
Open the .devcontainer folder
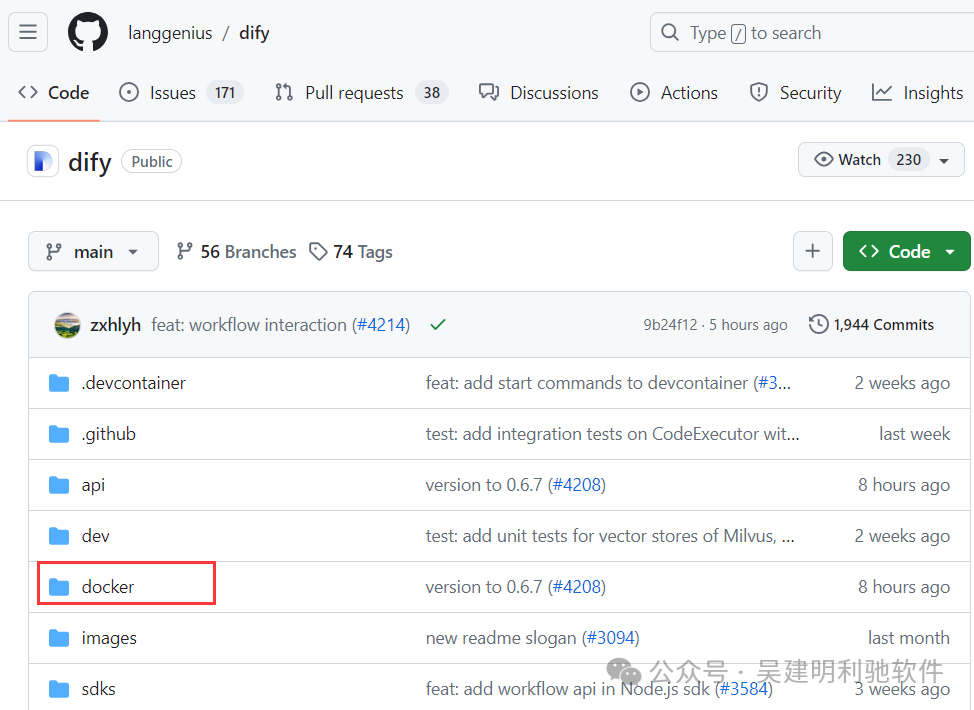tap(133, 383)
